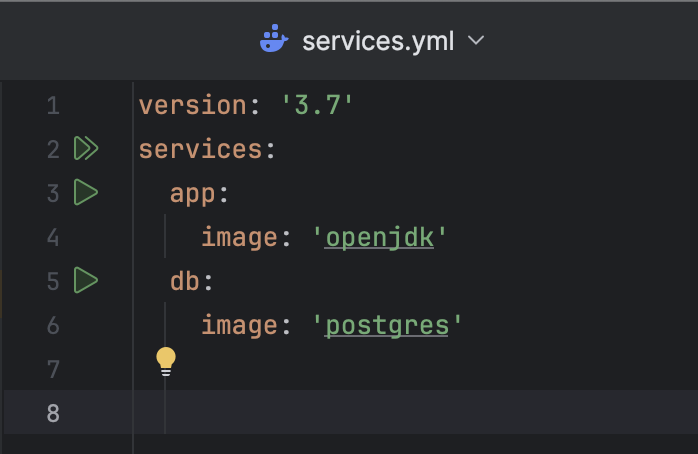This screenshot has width=698, height=454.
Task: Click line number 4 in gutter
Action: pos(53,237)
